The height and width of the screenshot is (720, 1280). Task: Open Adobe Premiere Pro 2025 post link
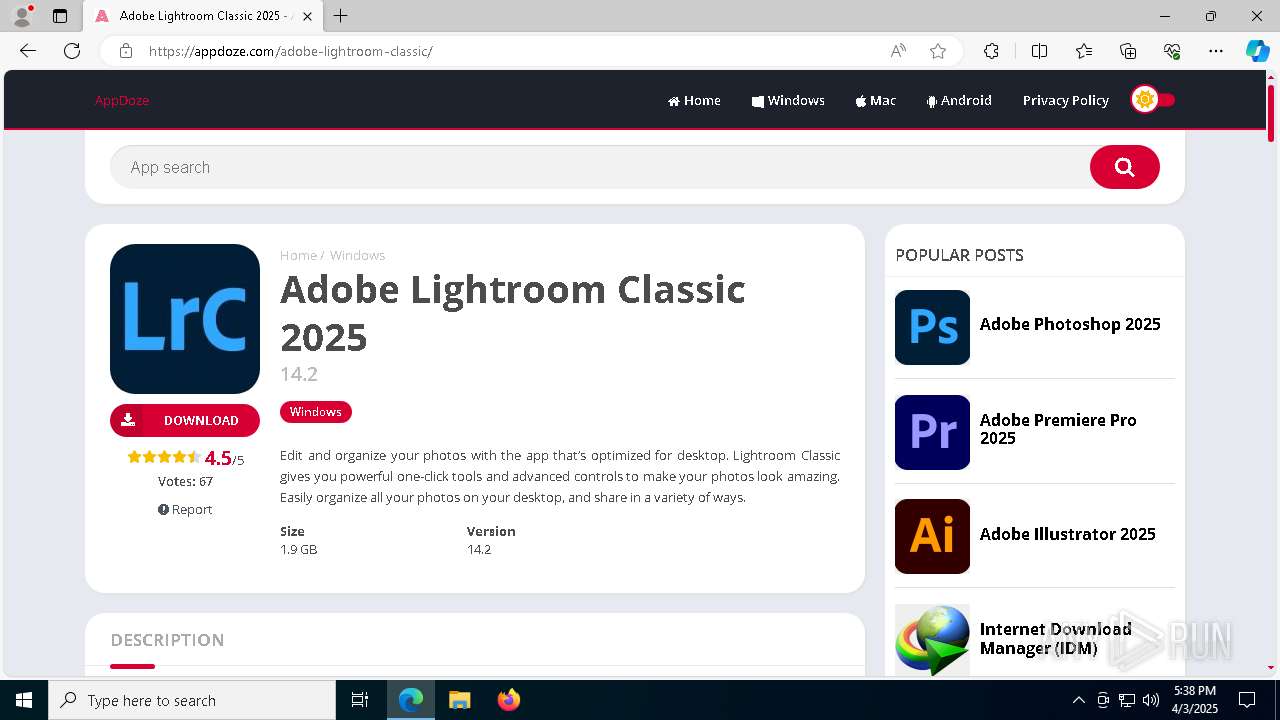1058,429
